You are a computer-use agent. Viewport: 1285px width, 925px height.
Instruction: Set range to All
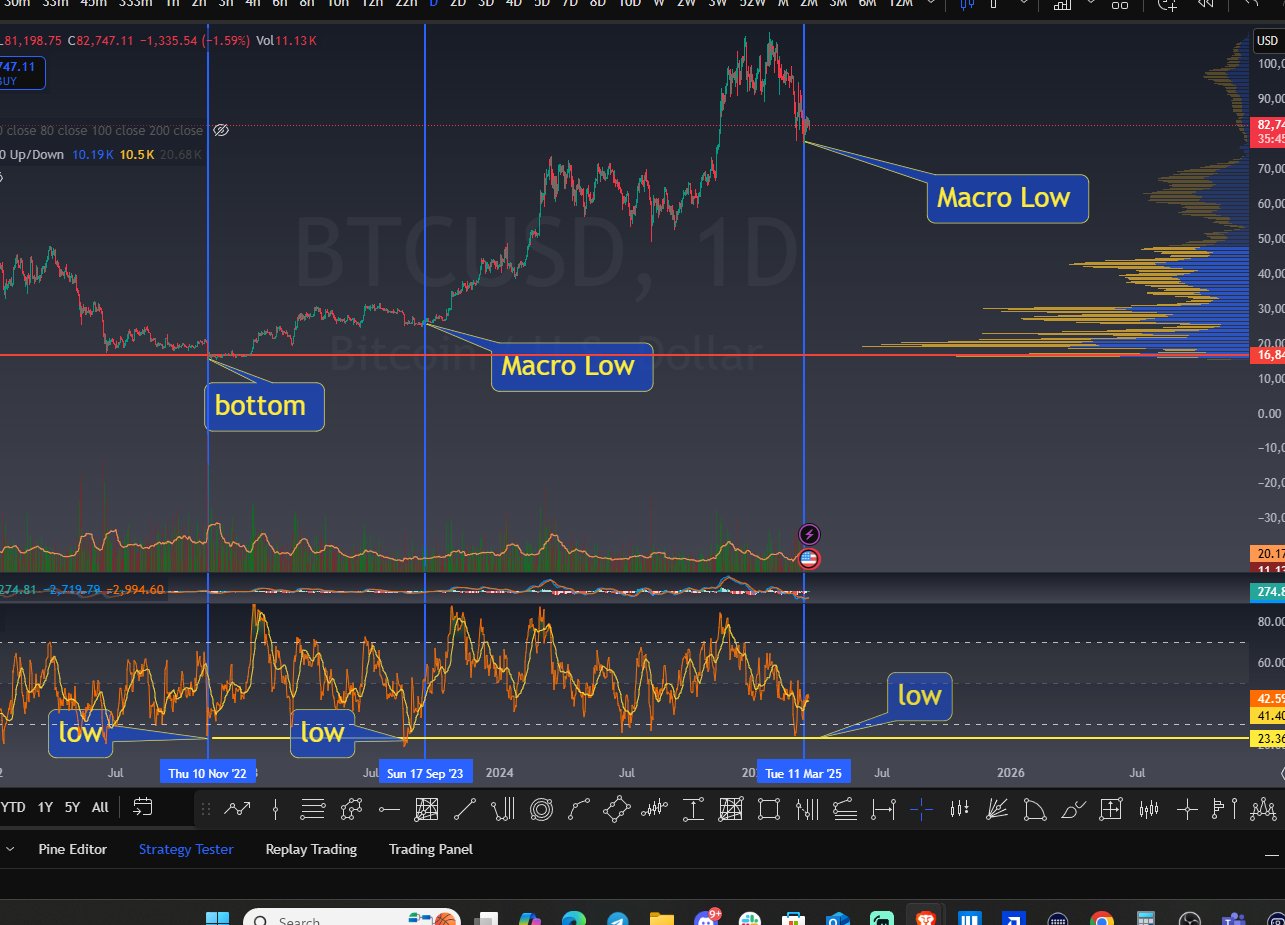click(x=100, y=807)
